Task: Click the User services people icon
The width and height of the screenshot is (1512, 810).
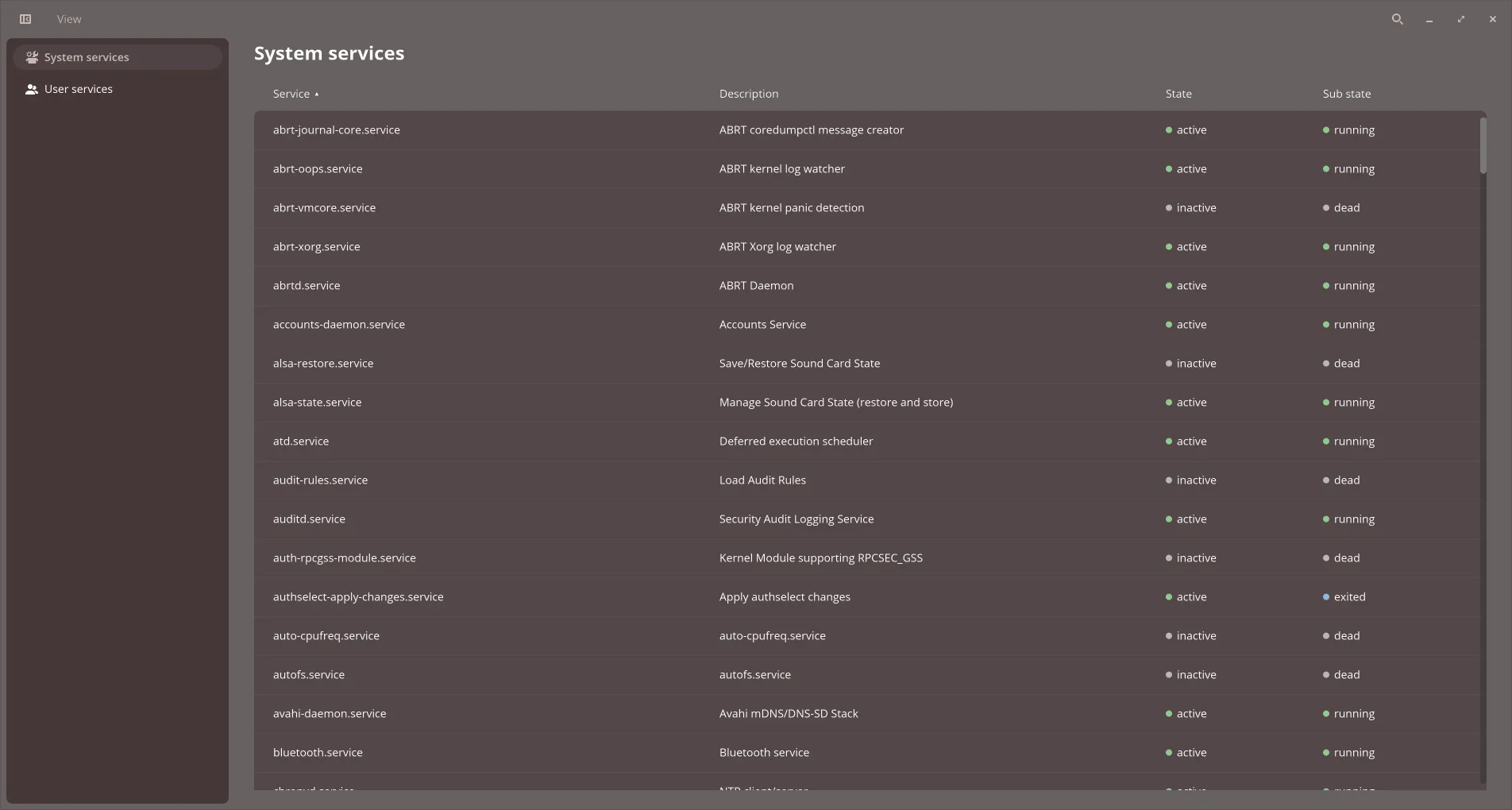Action: [x=32, y=89]
